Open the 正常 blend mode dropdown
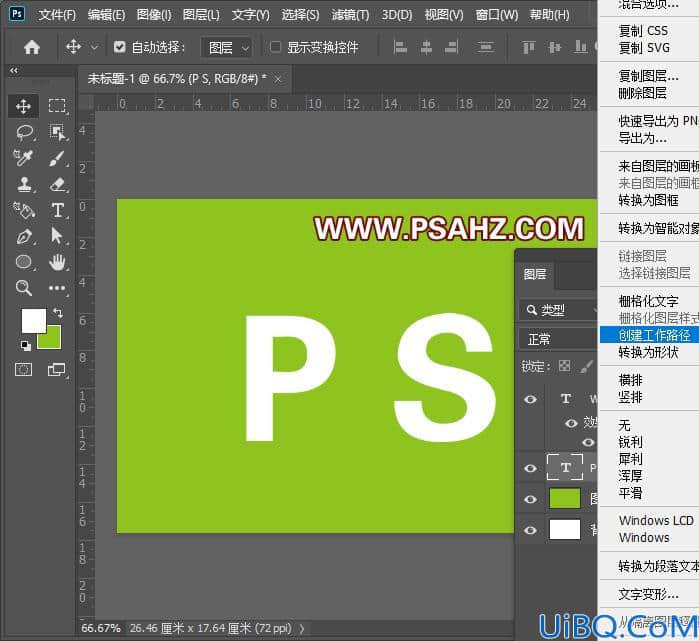Viewport: 699px width, 641px height. point(558,339)
